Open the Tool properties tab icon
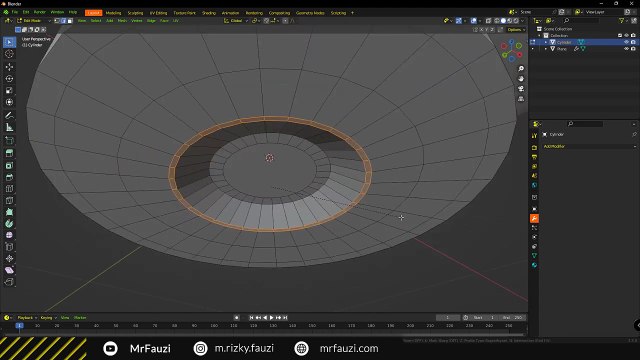This screenshot has width=640, height=360. [x=534, y=136]
